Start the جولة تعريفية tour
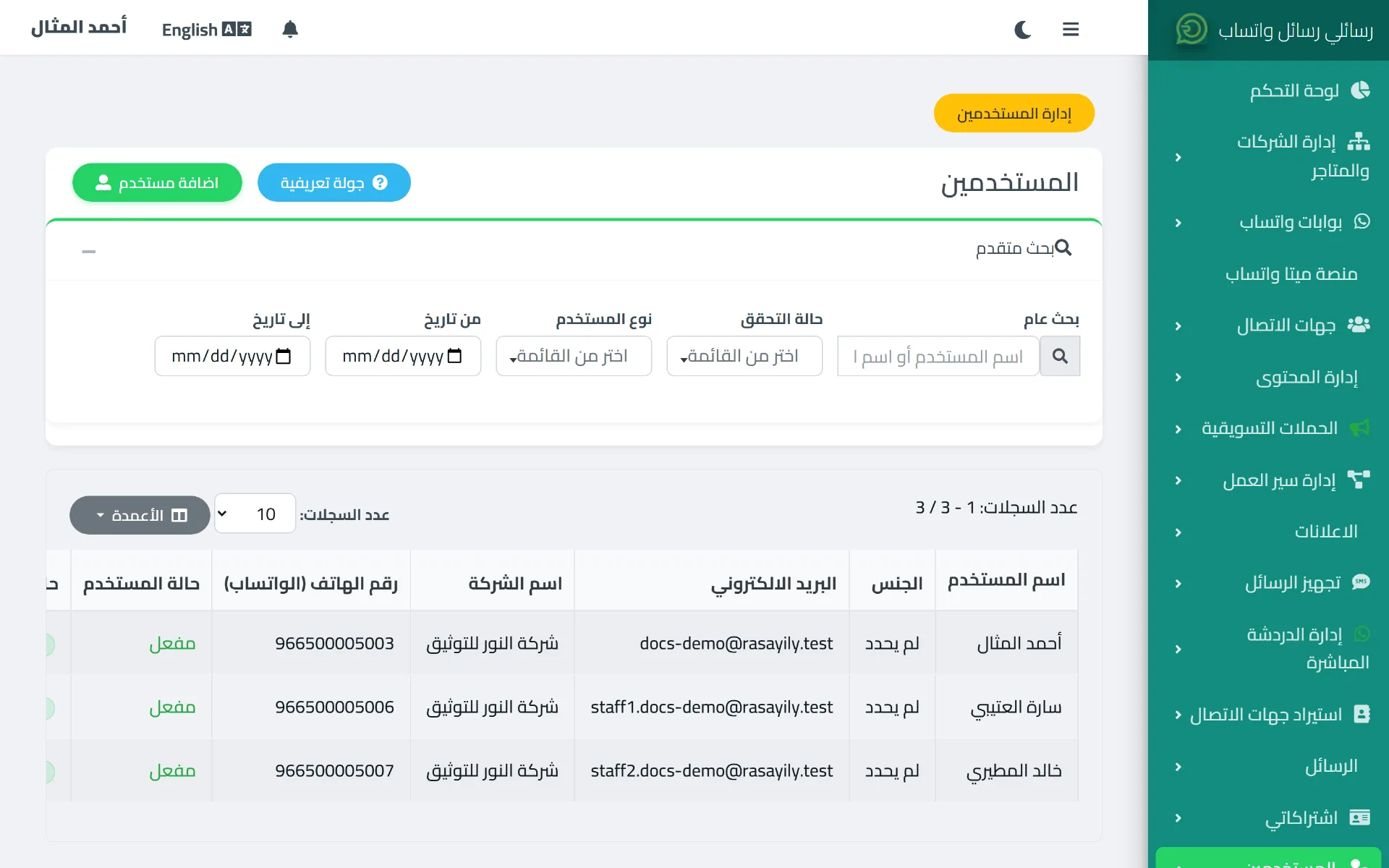Image resolution: width=1389 pixels, height=868 pixels. (334, 182)
